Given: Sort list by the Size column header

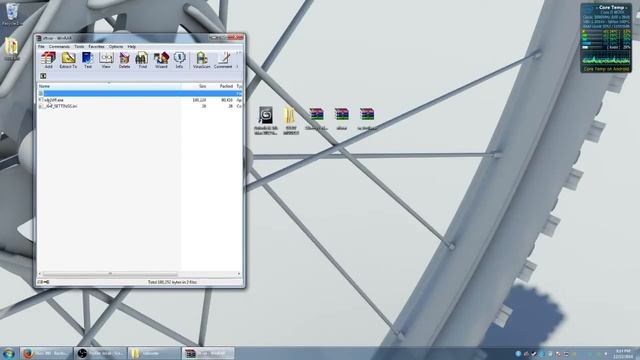Looking at the screenshot, I should tap(194, 86).
